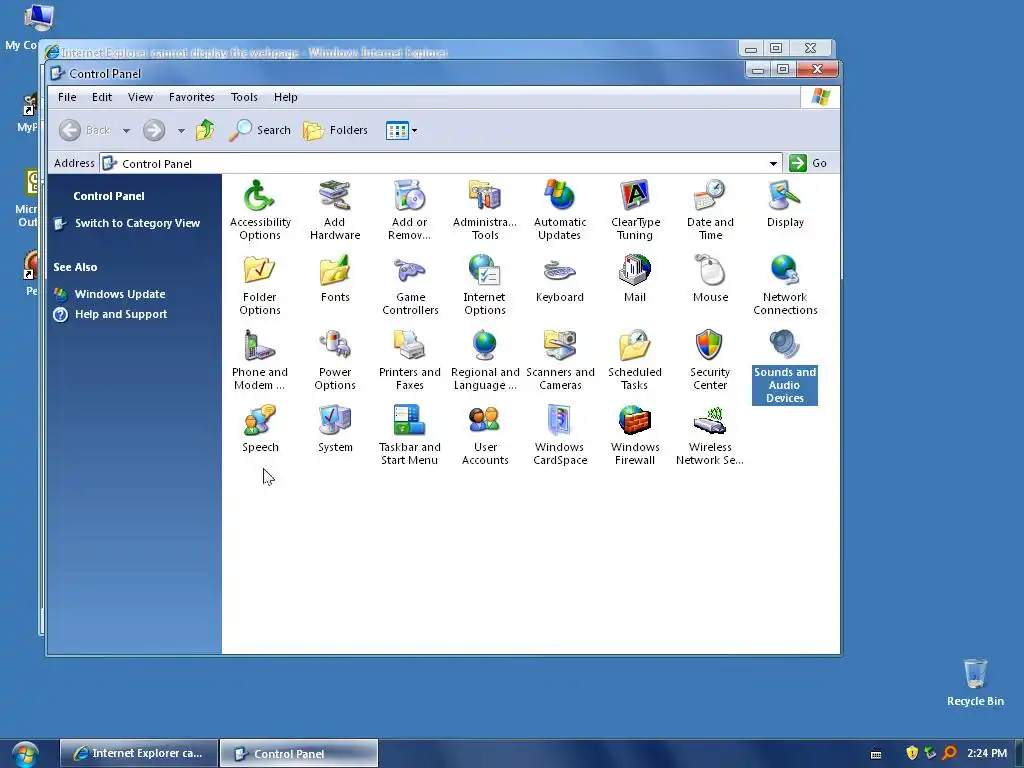Open the Display applet icon
The height and width of the screenshot is (768, 1024).
coord(785,204)
